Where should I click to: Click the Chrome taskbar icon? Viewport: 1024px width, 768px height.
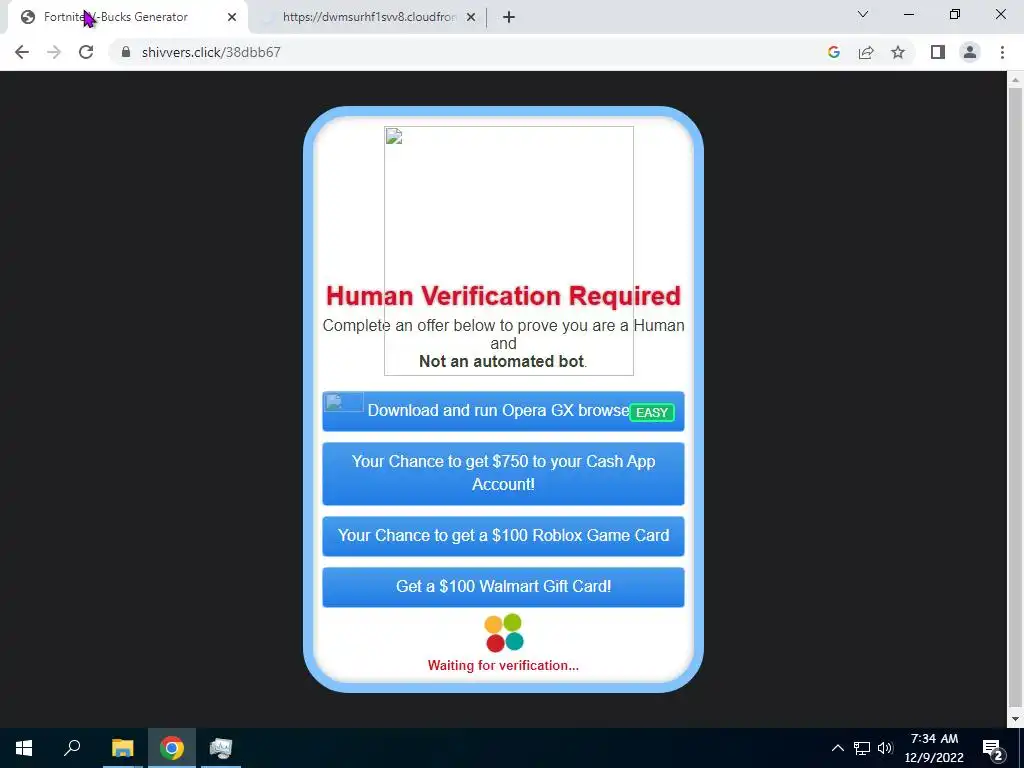(x=172, y=748)
